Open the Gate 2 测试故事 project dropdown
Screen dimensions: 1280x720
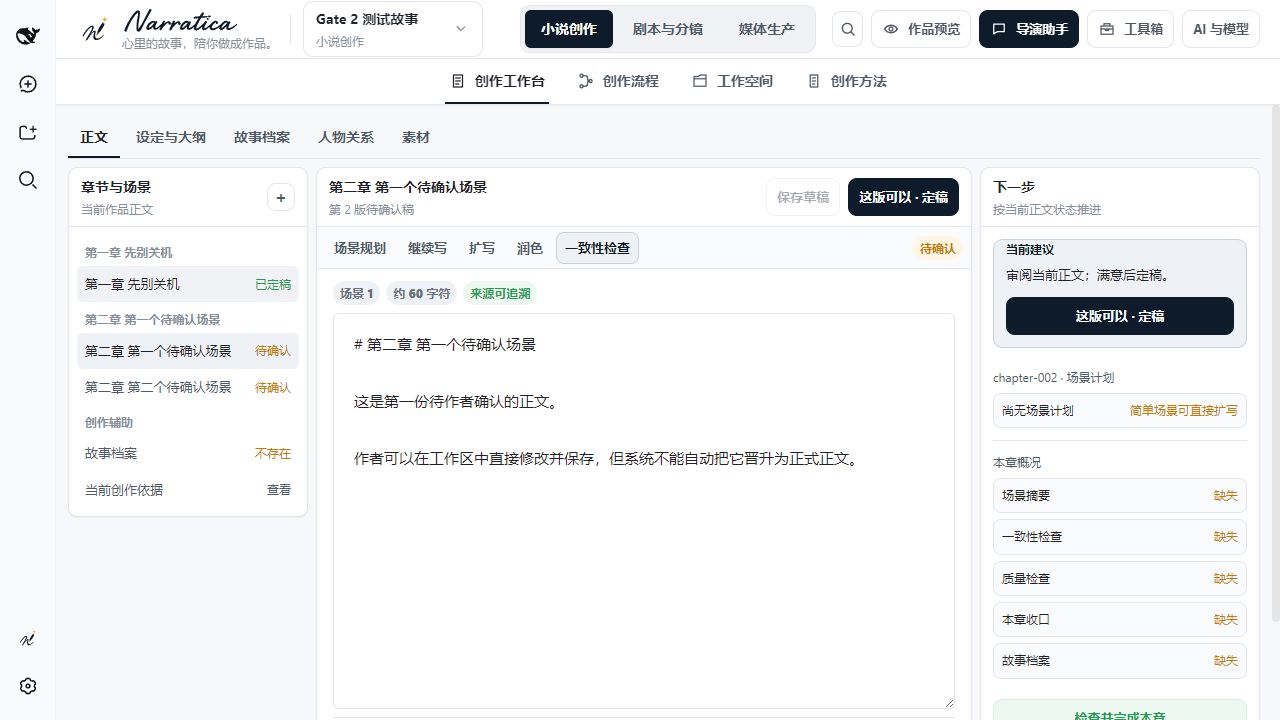click(x=392, y=29)
